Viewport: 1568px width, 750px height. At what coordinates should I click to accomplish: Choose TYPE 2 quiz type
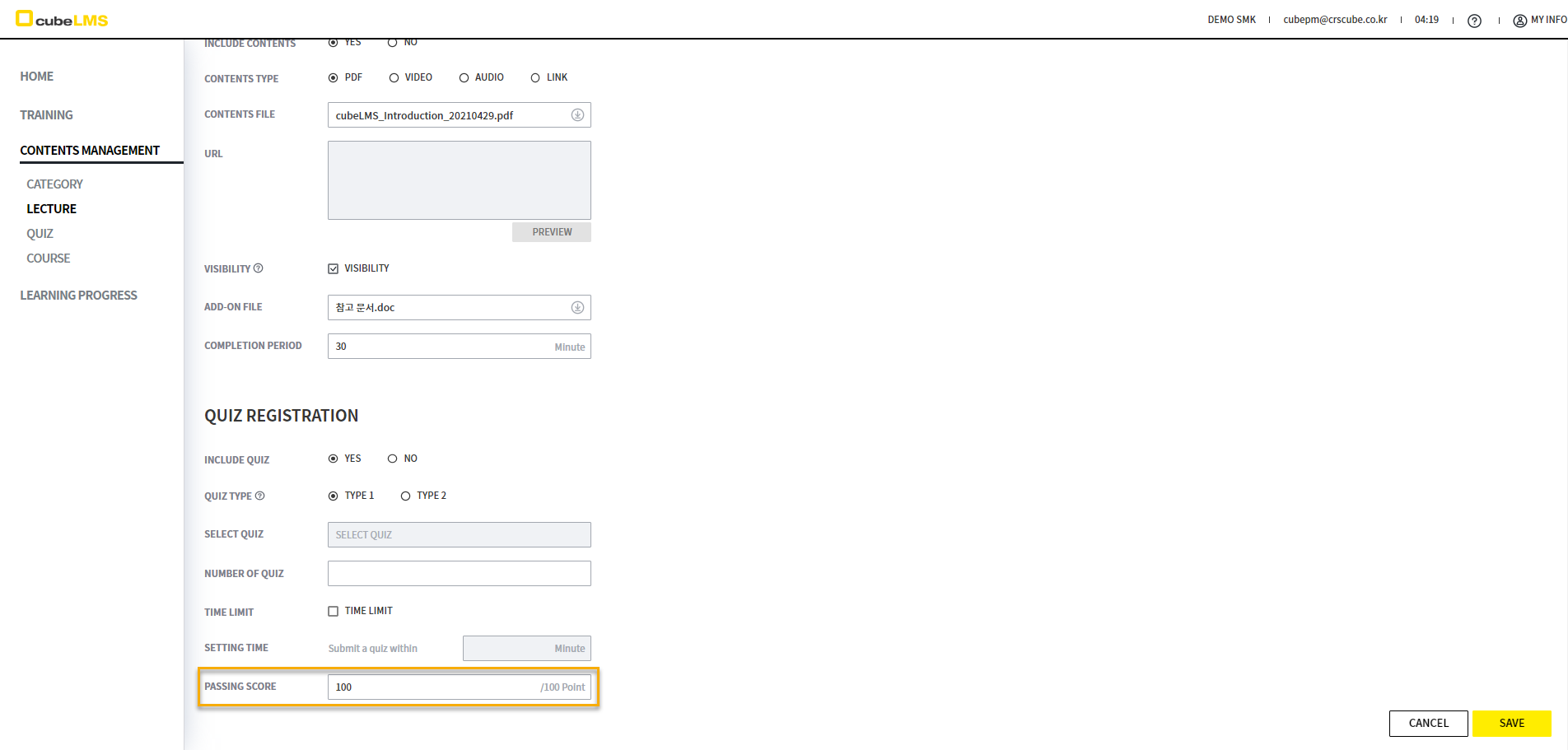pos(405,496)
